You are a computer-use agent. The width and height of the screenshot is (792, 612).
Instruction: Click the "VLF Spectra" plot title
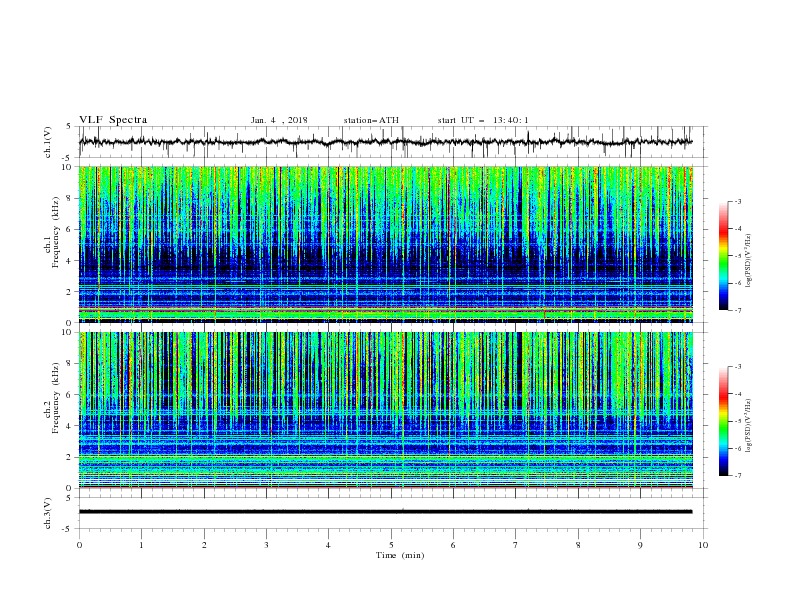point(113,120)
